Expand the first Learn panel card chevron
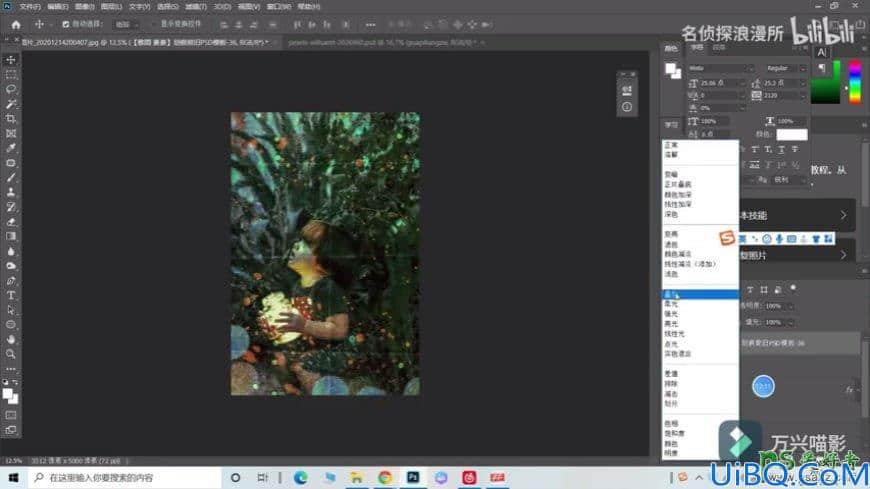 coord(843,215)
